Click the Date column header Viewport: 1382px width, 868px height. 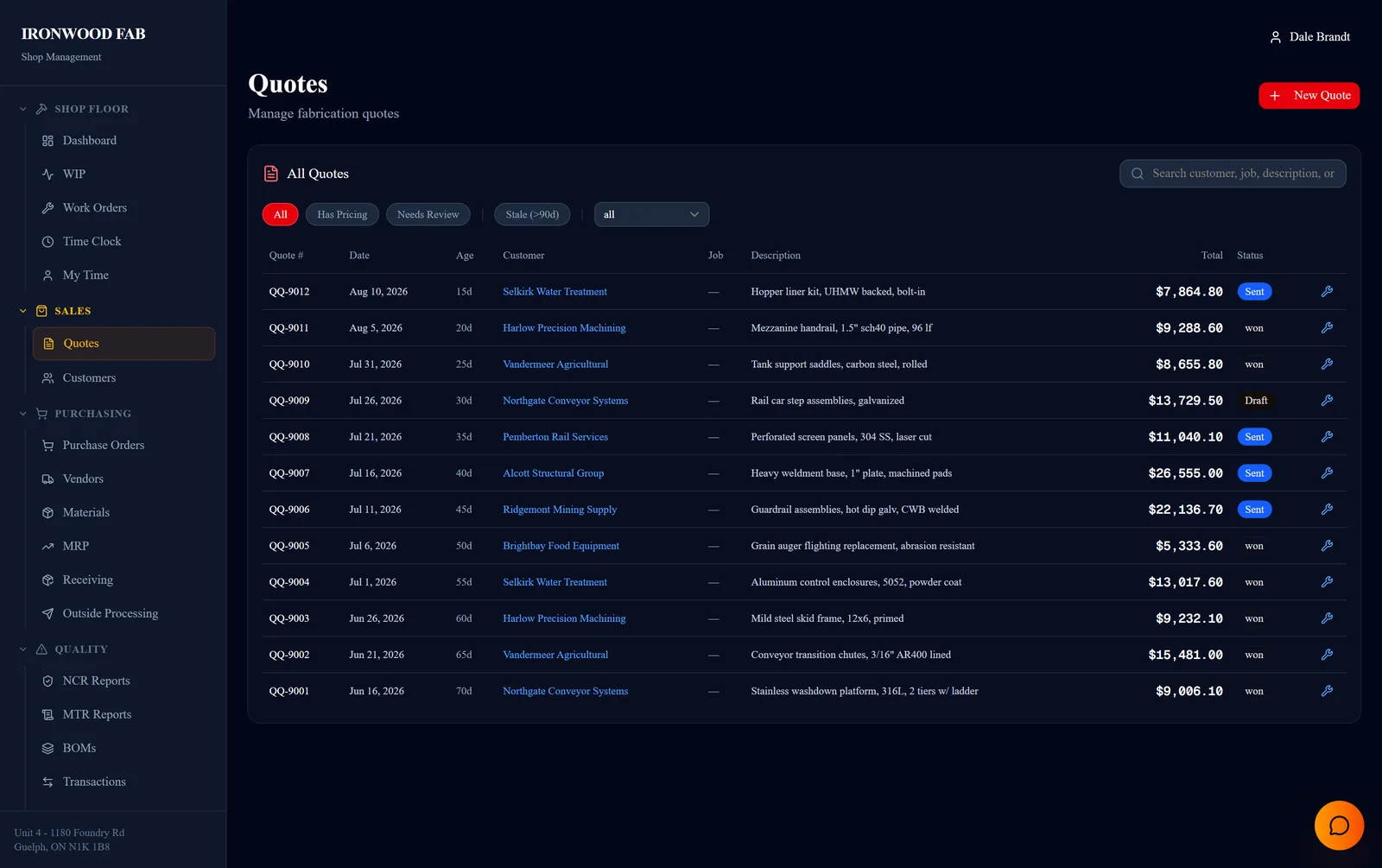359,256
